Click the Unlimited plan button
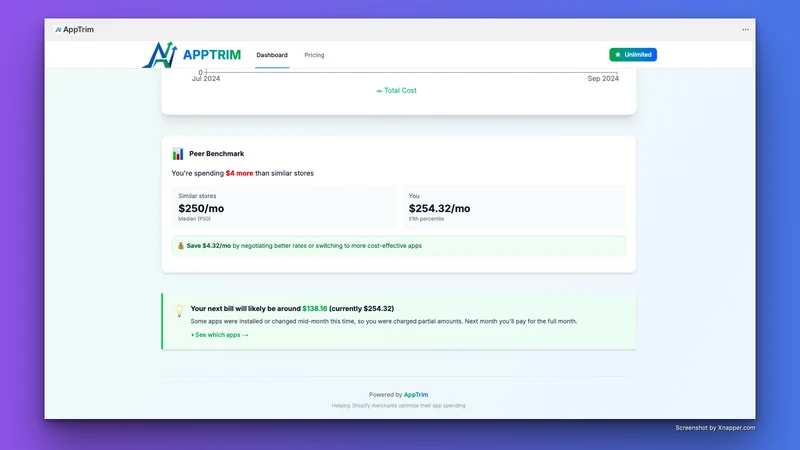Image resolution: width=800 pixels, height=450 pixels. pyautogui.click(x=633, y=55)
